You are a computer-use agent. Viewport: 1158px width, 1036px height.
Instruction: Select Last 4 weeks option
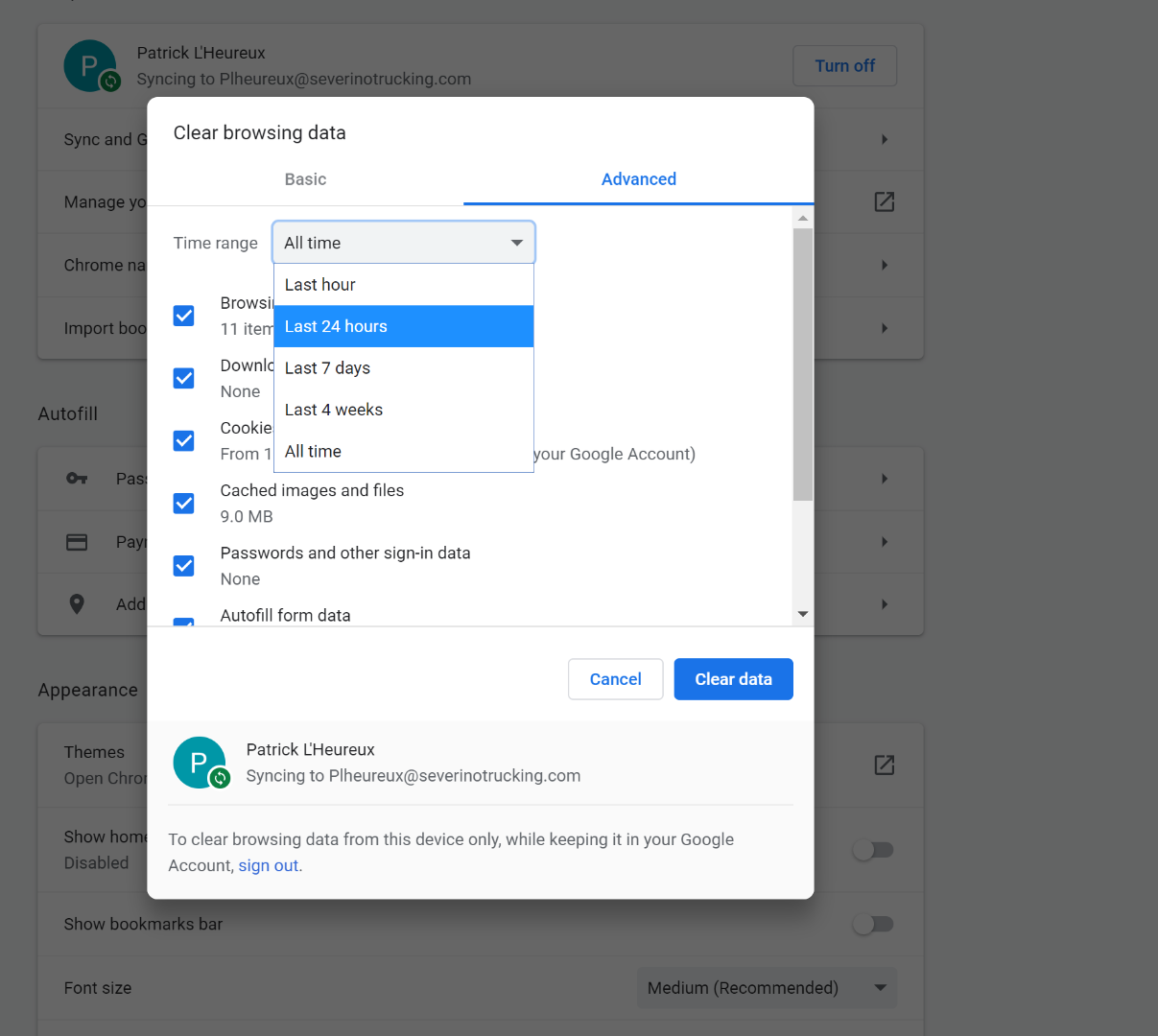(x=403, y=410)
